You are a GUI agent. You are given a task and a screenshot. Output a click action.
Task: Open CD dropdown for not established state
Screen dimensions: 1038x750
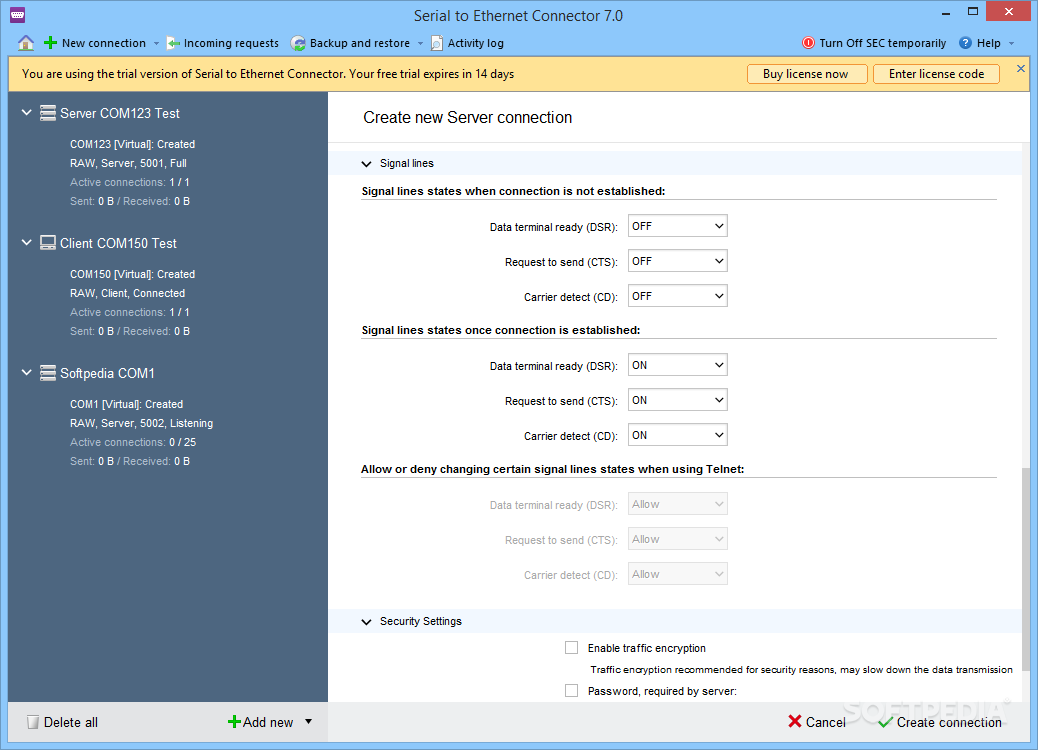pyautogui.click(x=677, y=296)
